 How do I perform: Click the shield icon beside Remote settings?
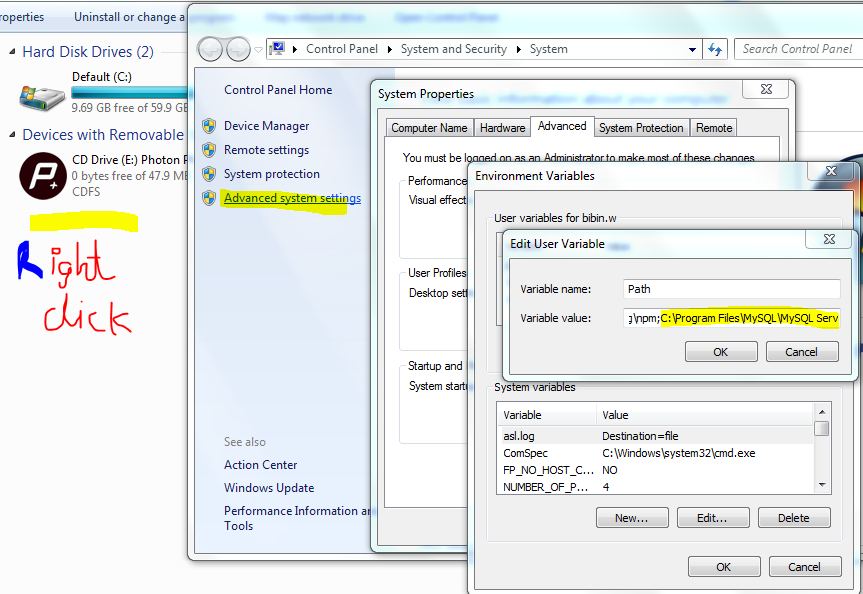(x=209, y=150)
